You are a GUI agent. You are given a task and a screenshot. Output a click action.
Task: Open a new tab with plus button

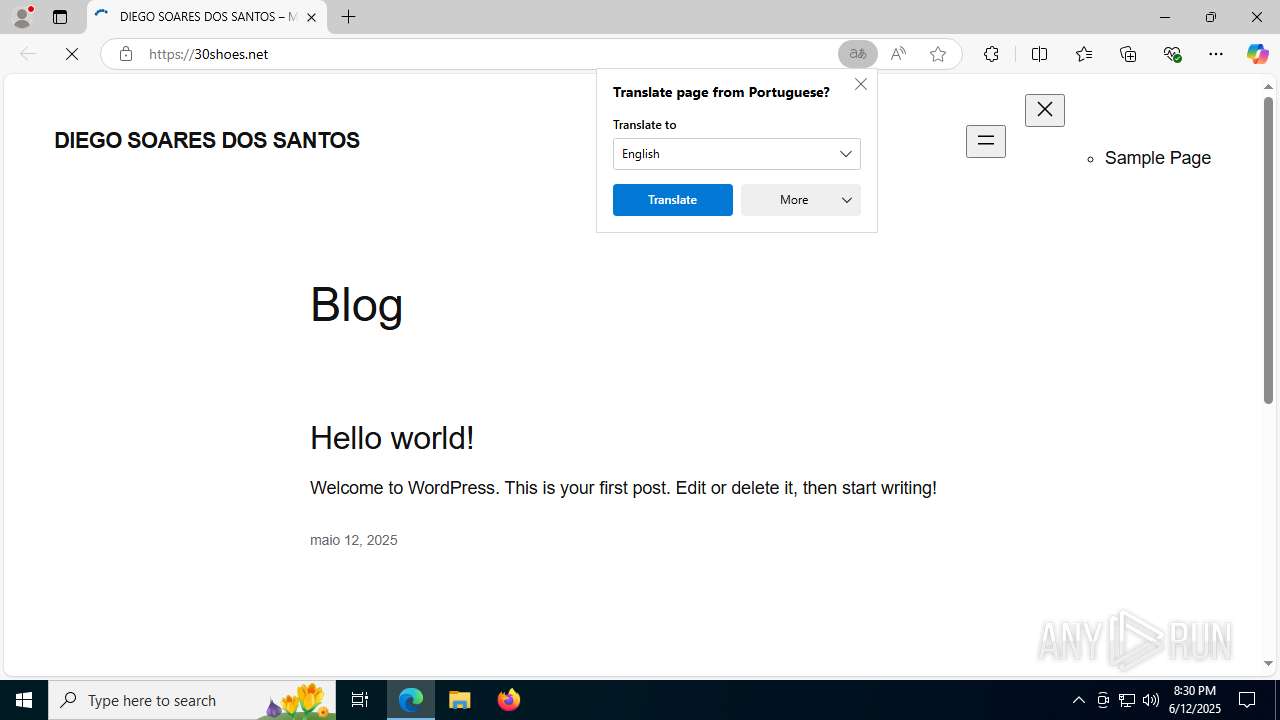tap(348, 17)
